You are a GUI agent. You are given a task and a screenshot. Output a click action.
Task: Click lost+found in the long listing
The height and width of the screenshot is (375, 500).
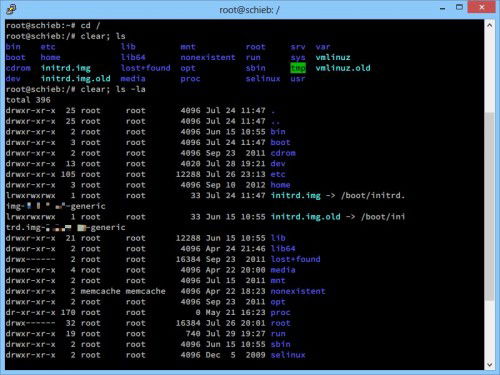(x=295, y=259)
